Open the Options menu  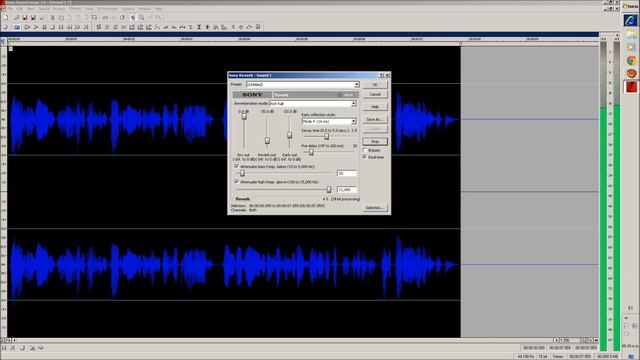(128, 9)
